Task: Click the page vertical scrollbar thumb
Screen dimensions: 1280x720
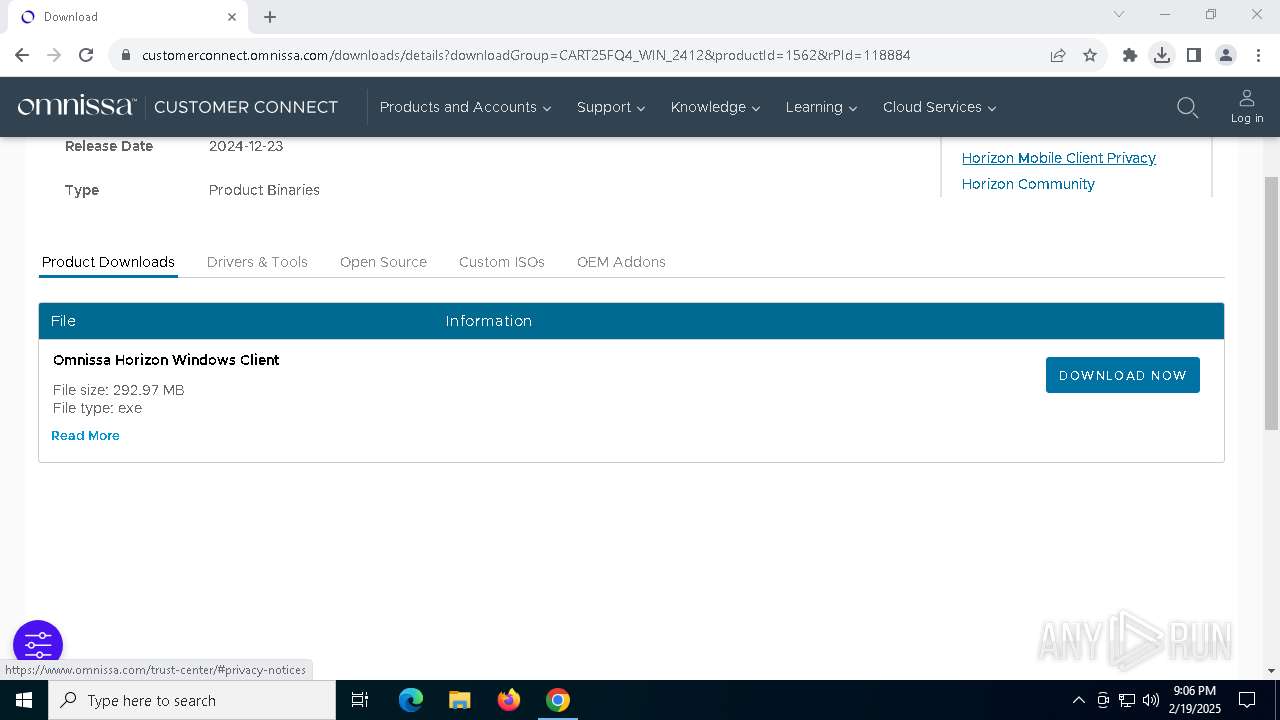Action: coord(1272,303)
